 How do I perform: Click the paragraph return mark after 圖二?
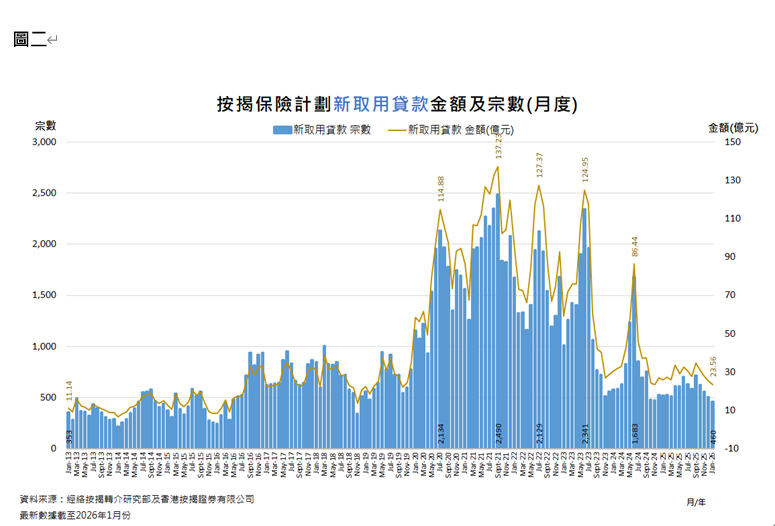tap(52, 40)
